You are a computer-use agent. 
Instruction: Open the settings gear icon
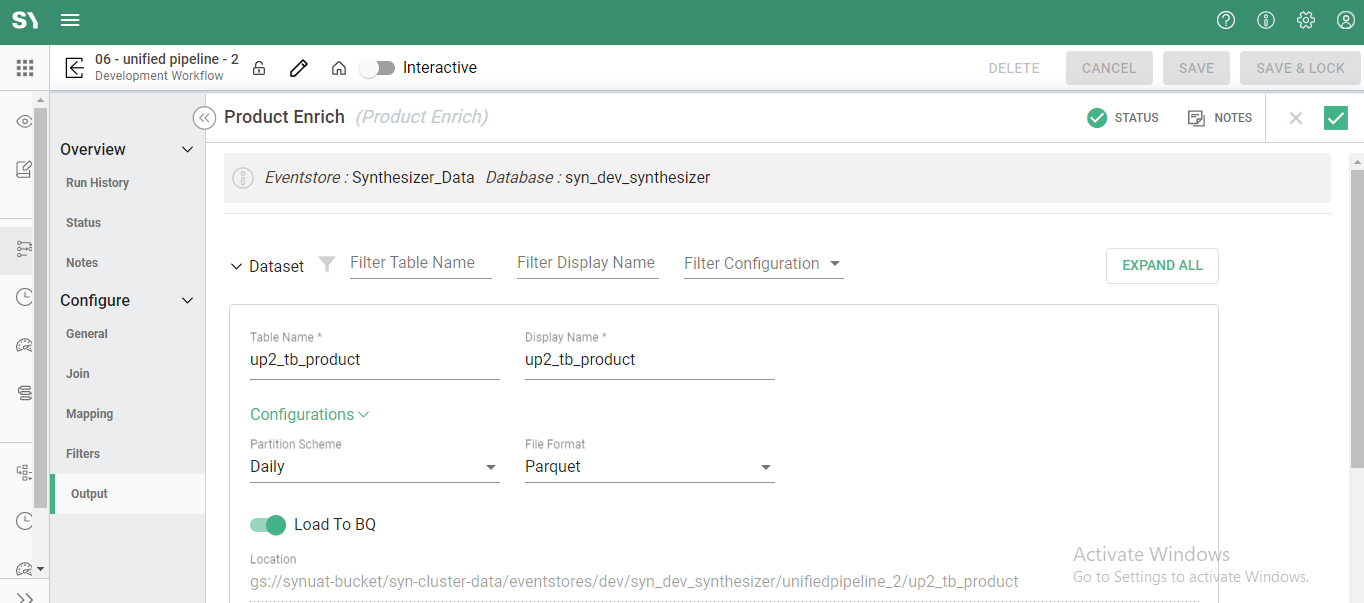tap(1306, 21)
